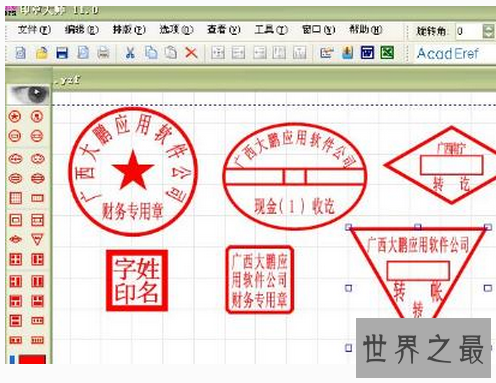Click the red star inside the round seal
The image size is (496, 383).
click(133, 170)
